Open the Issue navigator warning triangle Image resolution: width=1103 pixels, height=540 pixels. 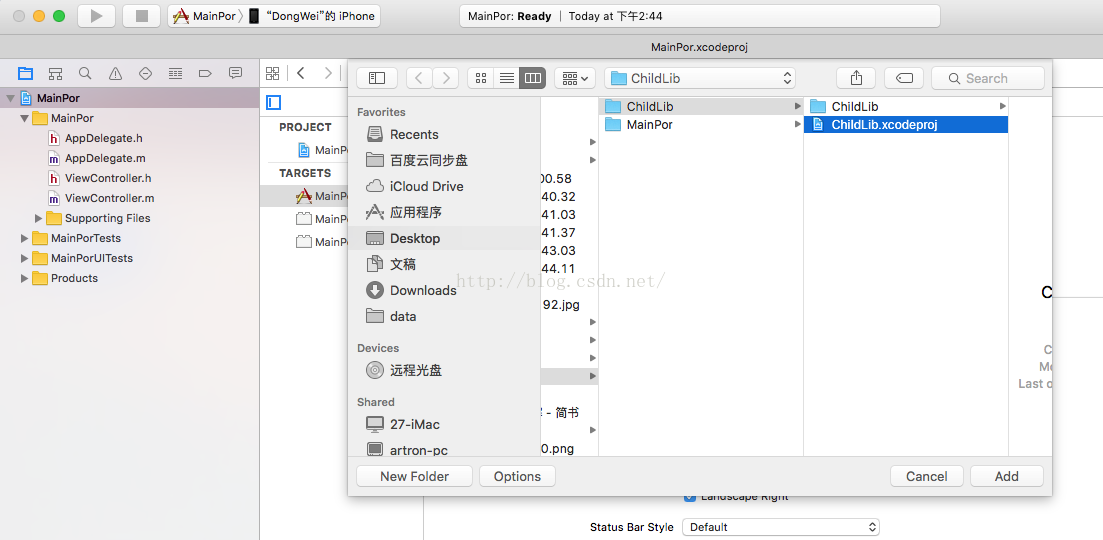[115, 73]
